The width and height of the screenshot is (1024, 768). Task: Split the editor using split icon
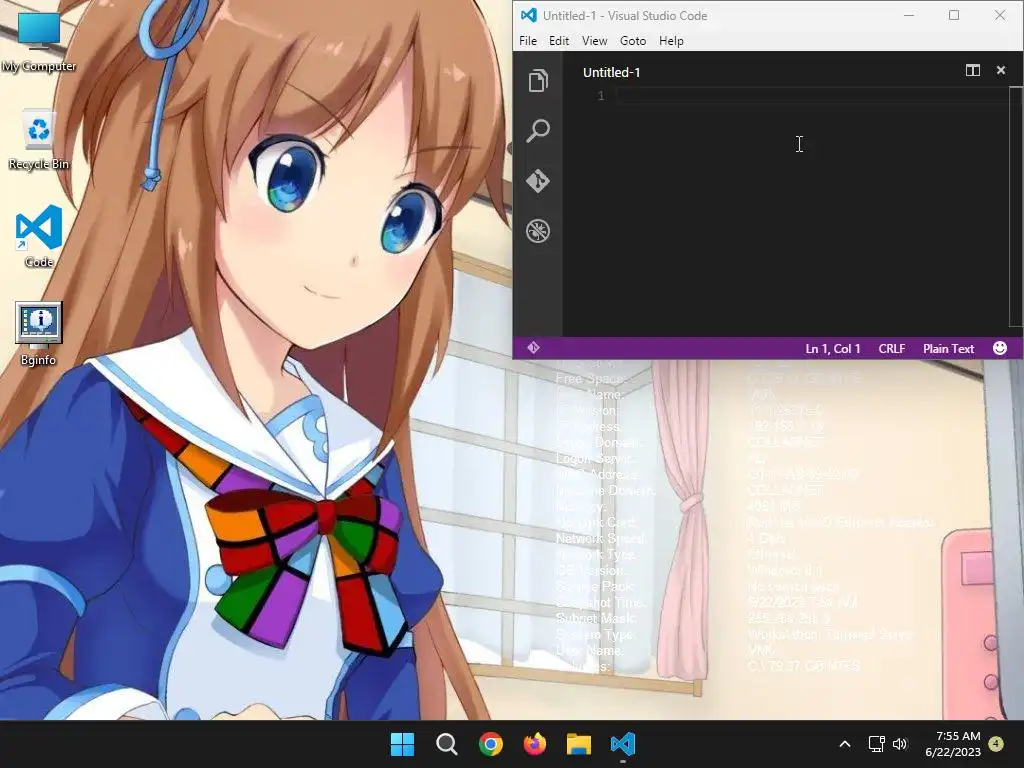tap(972, 71)
